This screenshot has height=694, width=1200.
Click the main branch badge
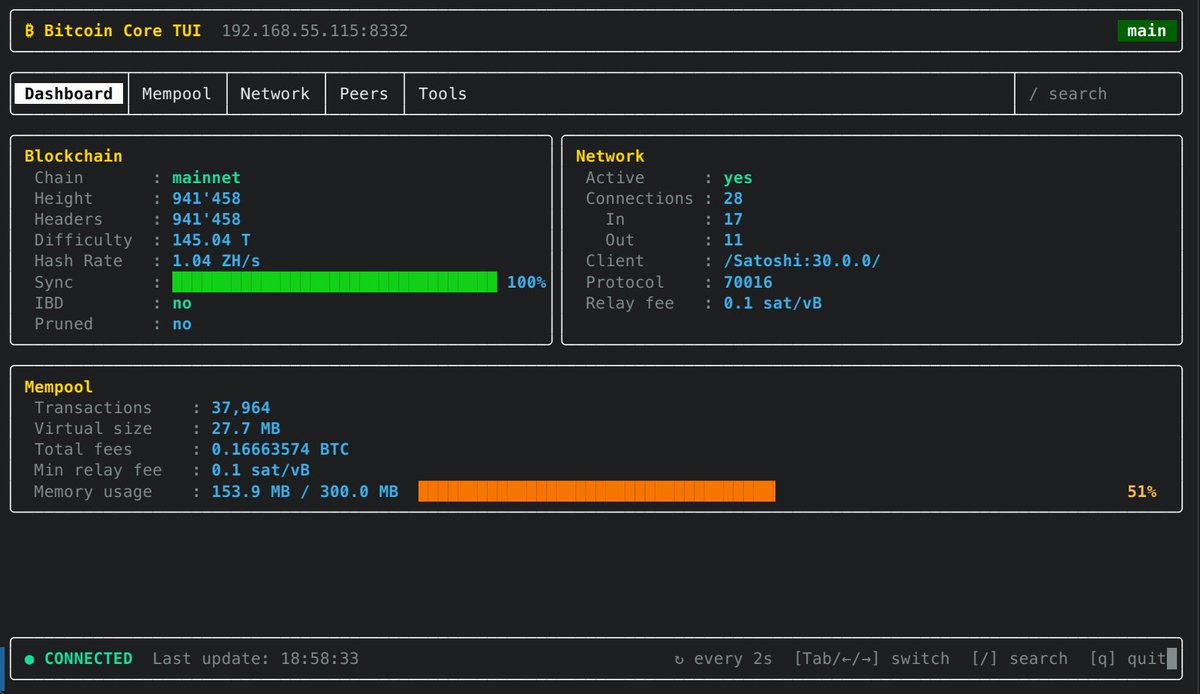click(1147, 31)
